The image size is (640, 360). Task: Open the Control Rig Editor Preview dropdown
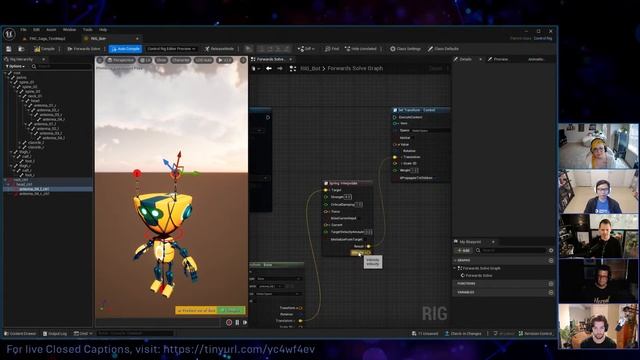click(x=171, y=49)
